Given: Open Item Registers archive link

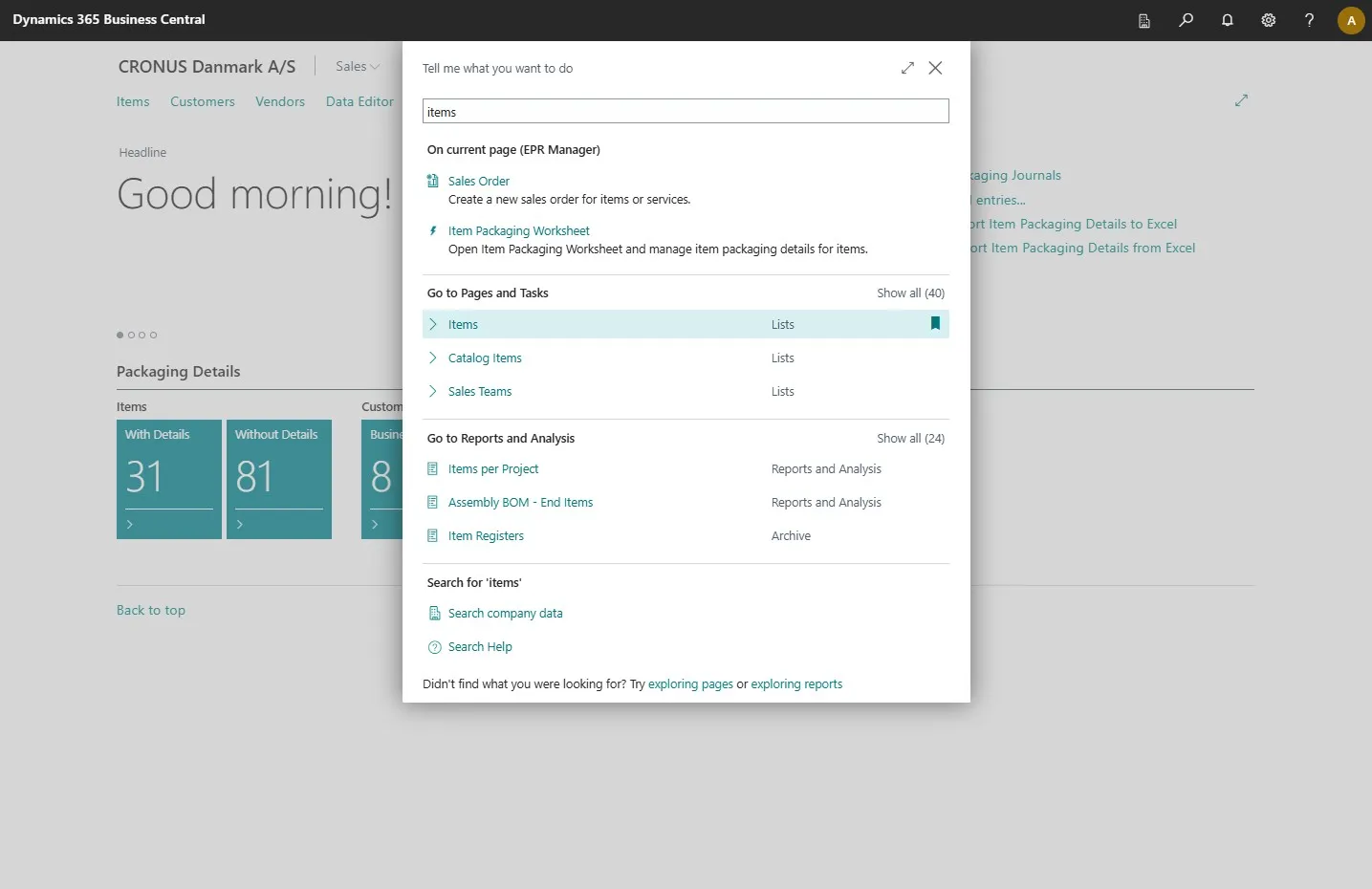Looking at the screenshot, I should 486,536.
